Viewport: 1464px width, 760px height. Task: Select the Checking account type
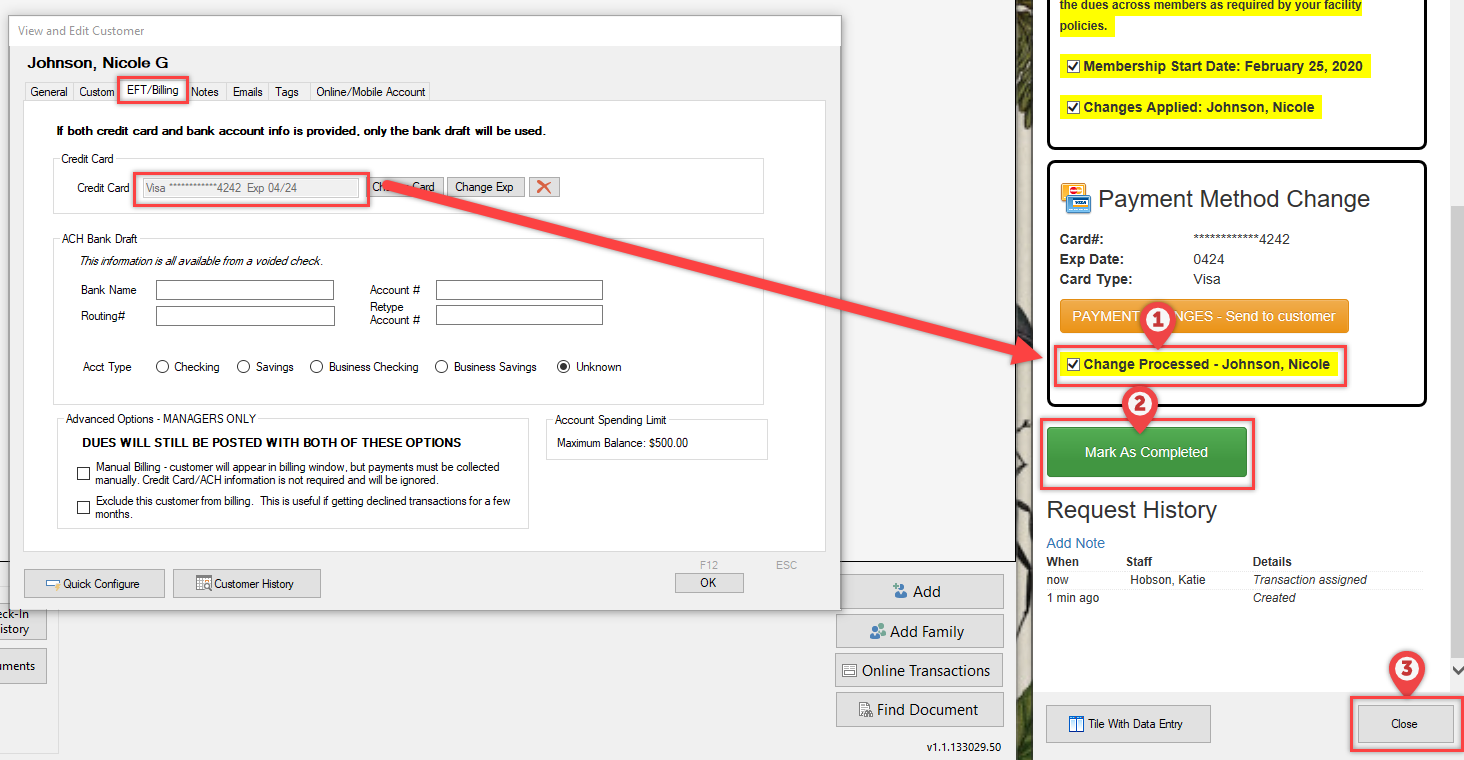pyautogui.click(x=163, y=367)
